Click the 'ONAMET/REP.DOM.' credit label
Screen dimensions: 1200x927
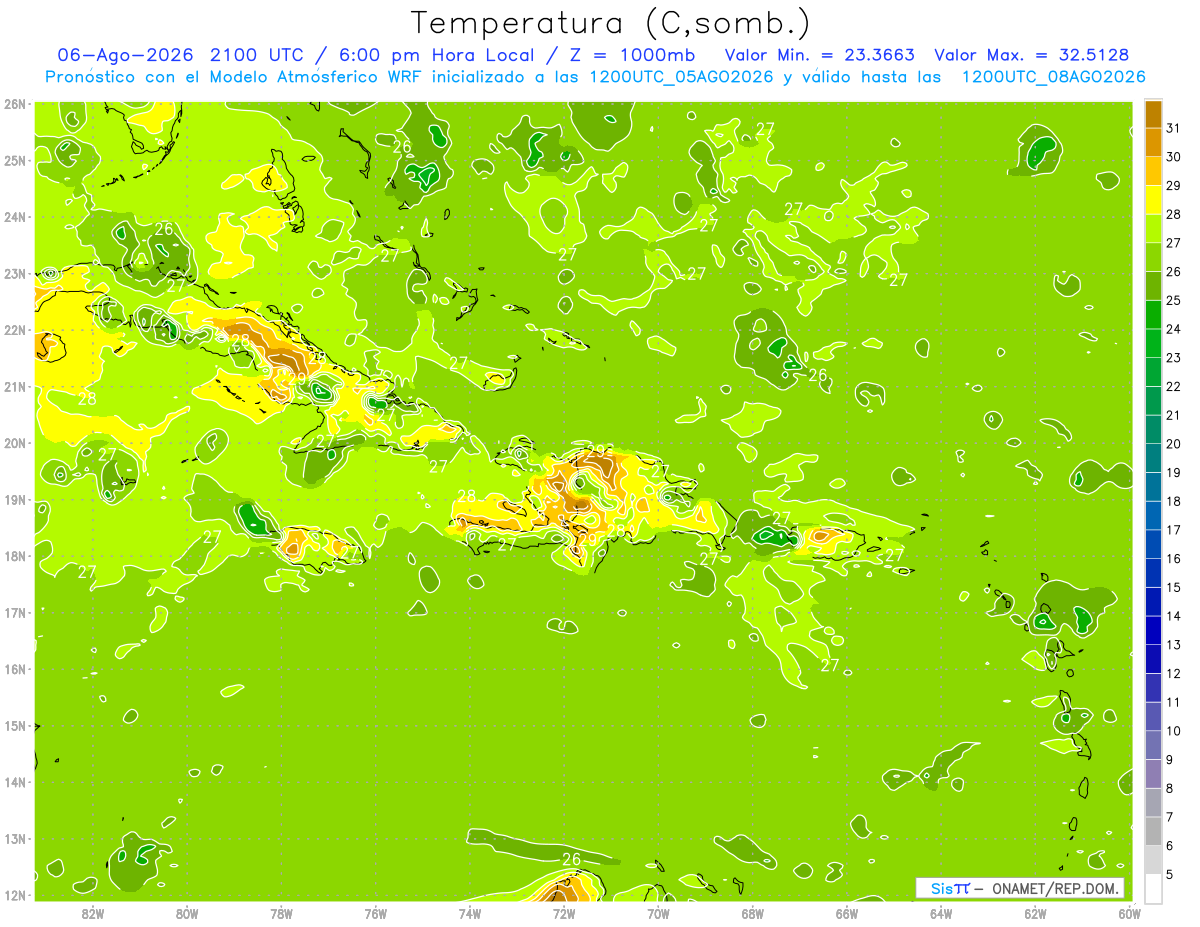(x=1054, y=888)
